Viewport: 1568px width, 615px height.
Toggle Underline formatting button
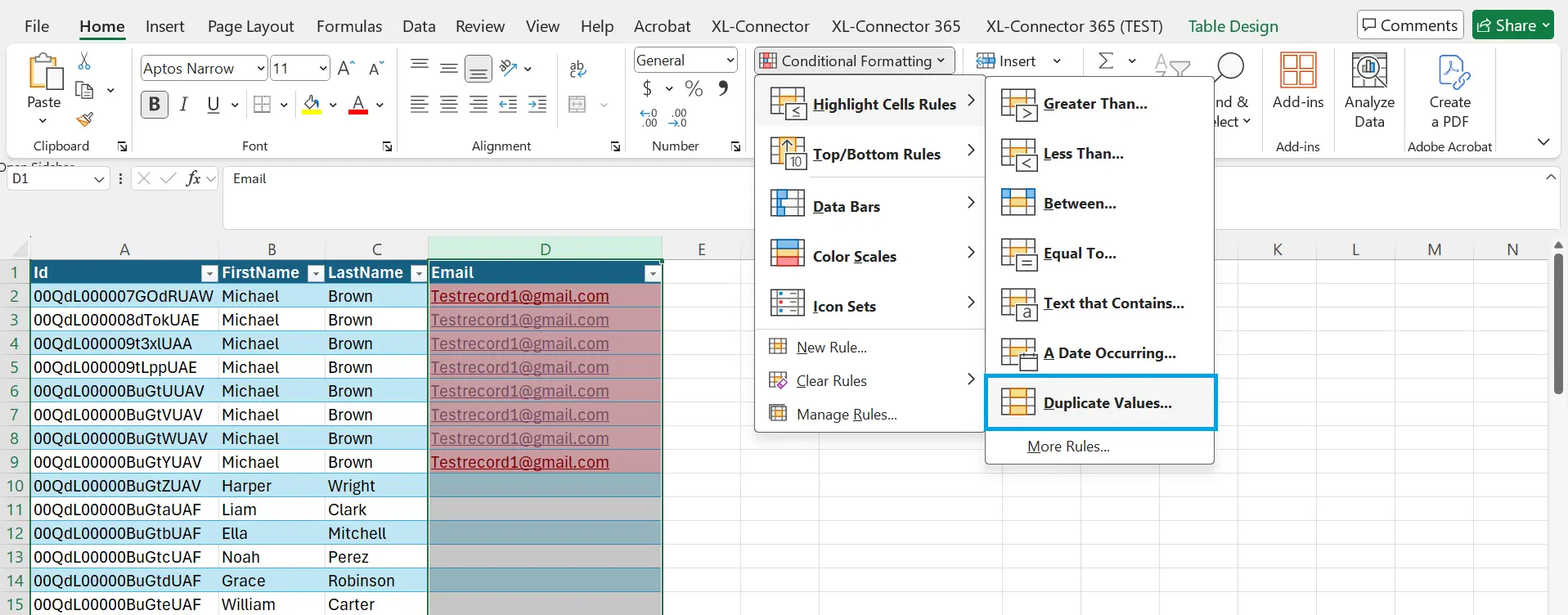(213, 105)
